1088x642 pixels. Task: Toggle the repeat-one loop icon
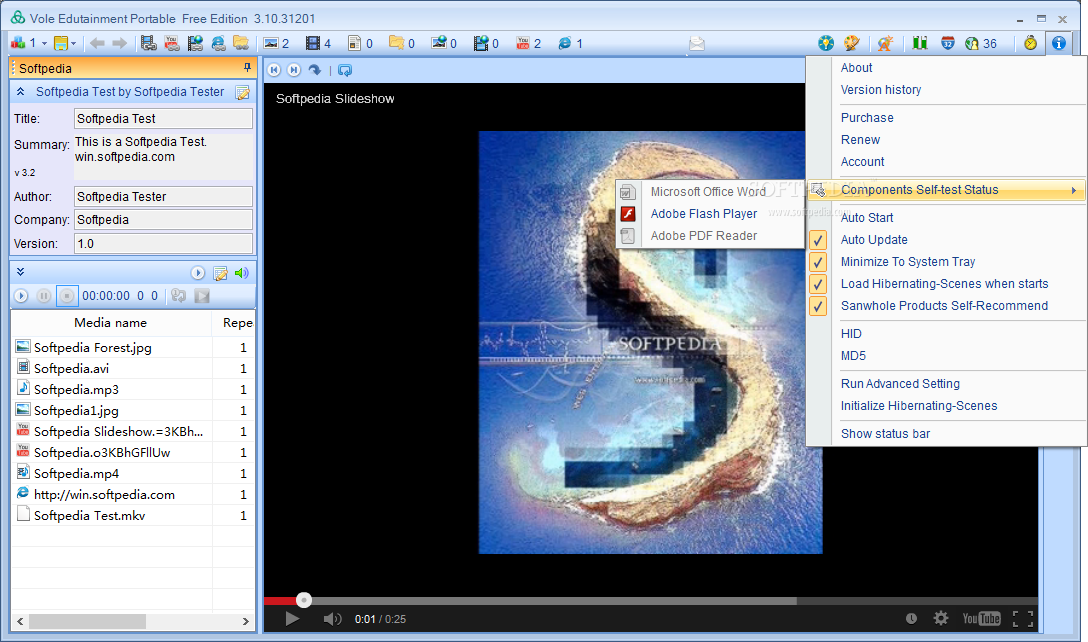point(178,296)
